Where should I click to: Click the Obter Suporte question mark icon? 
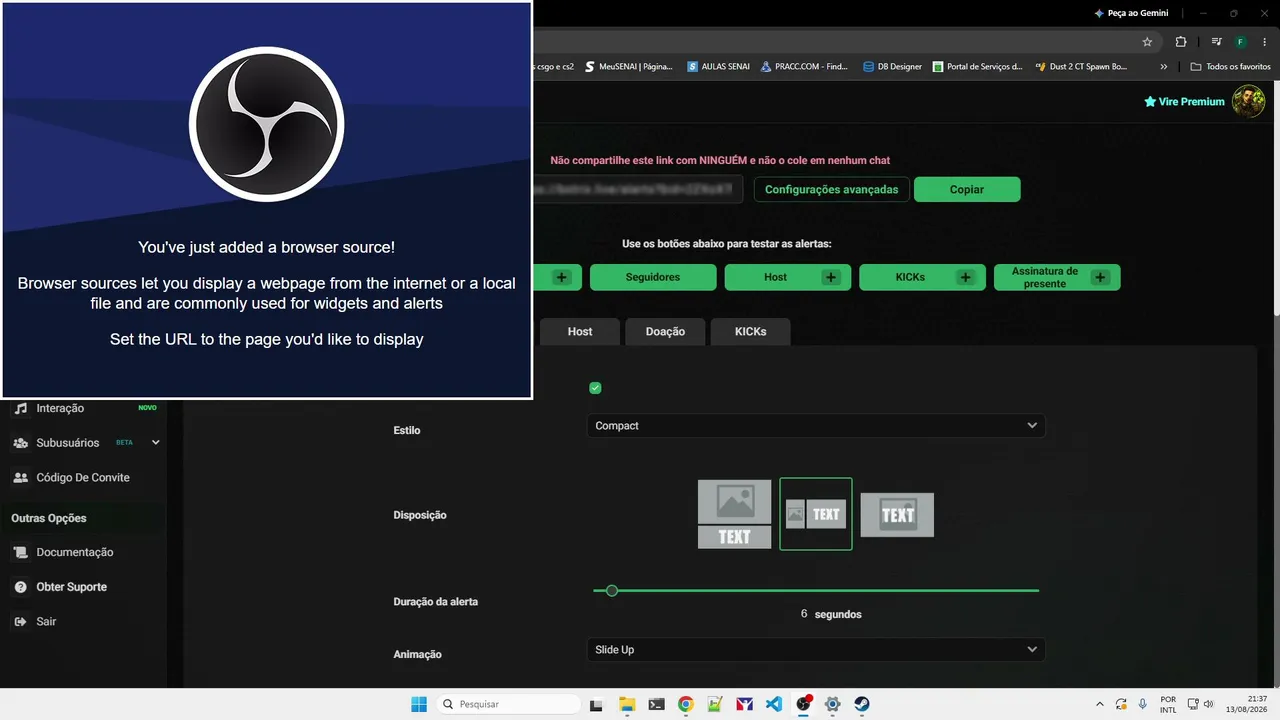tap(20, 587)
